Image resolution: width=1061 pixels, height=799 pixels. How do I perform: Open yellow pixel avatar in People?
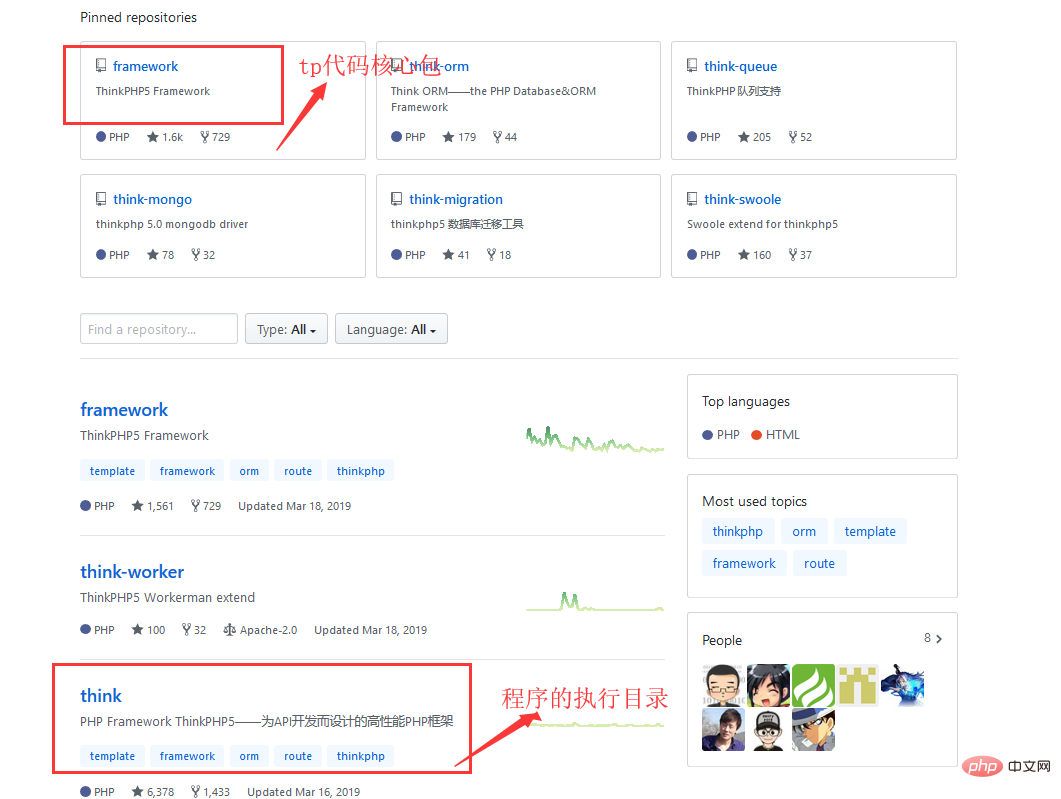[x=858, y=685]
